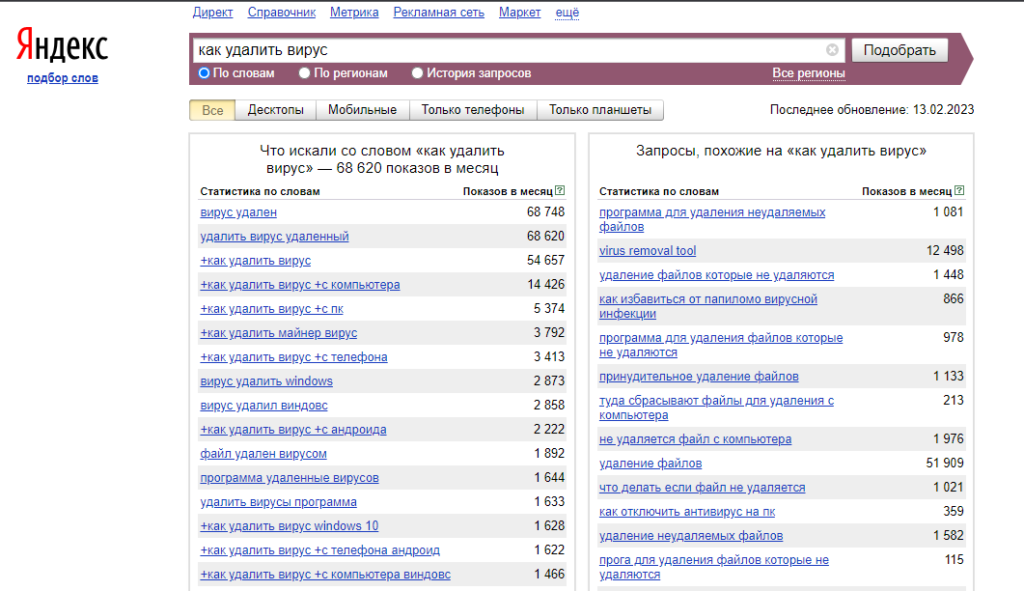Focus the search field with как удалить вирус
The image size is (1024, 591).
click(x=509, y=50)
